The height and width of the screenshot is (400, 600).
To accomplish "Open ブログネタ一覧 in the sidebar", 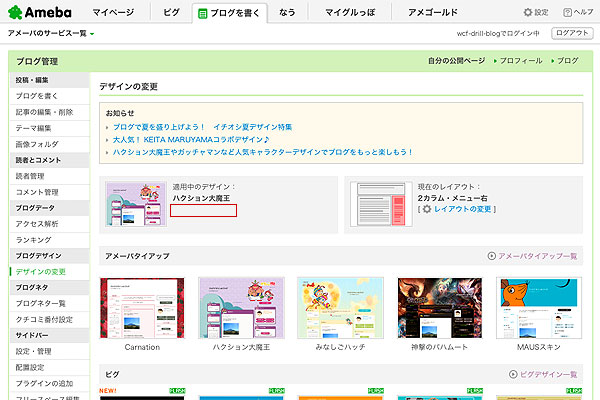I will pyautogui.click(x=50, y=303).
